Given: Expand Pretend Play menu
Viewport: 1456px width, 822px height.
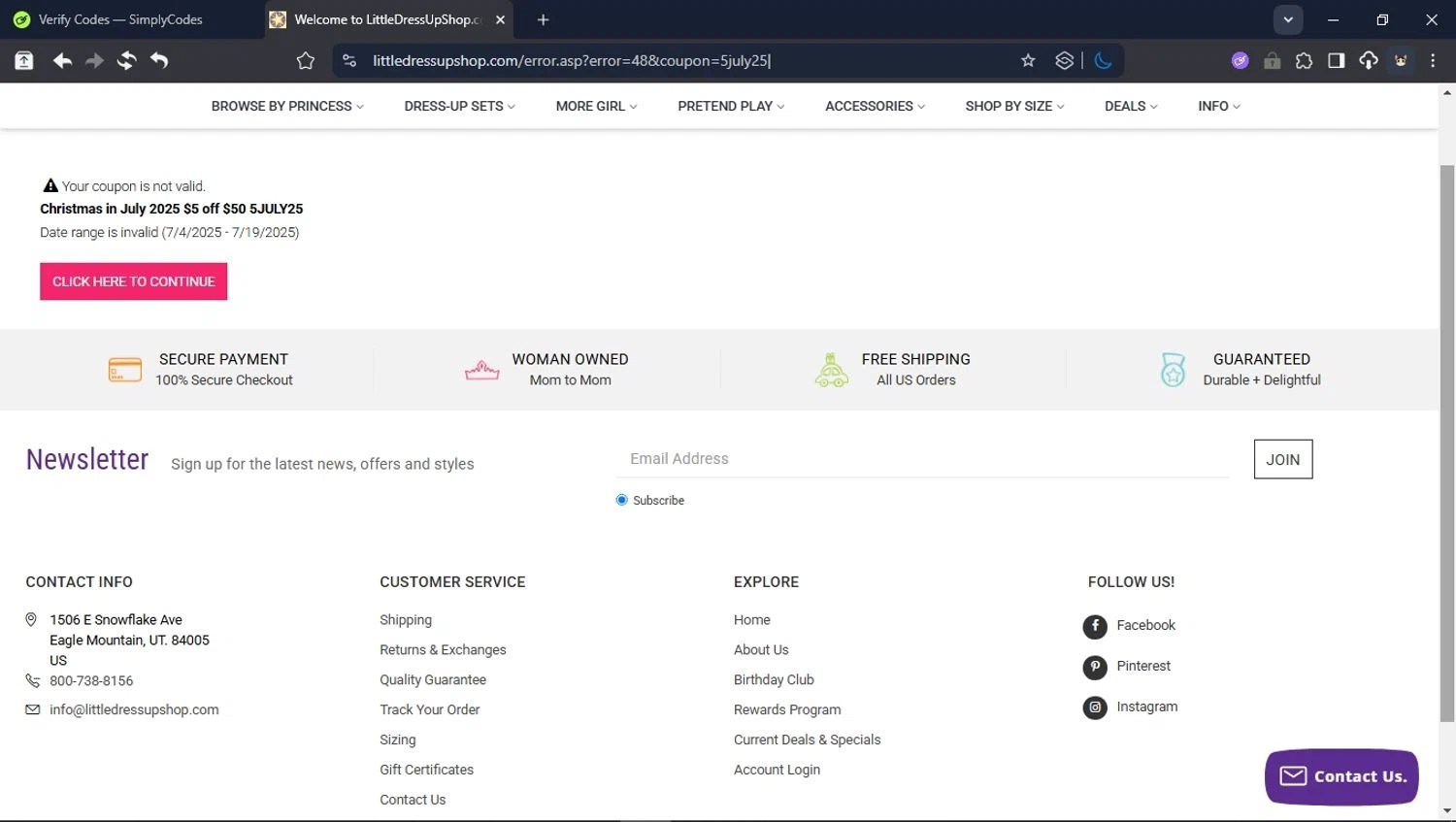Looking at the screenshot, I should coord(731,106).
